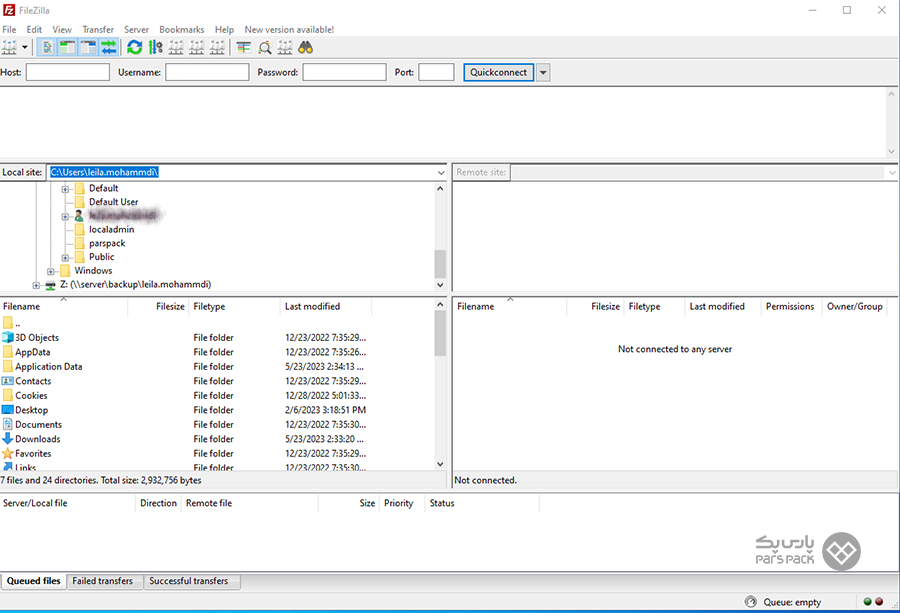Click the green activity LED indicator

867,602
